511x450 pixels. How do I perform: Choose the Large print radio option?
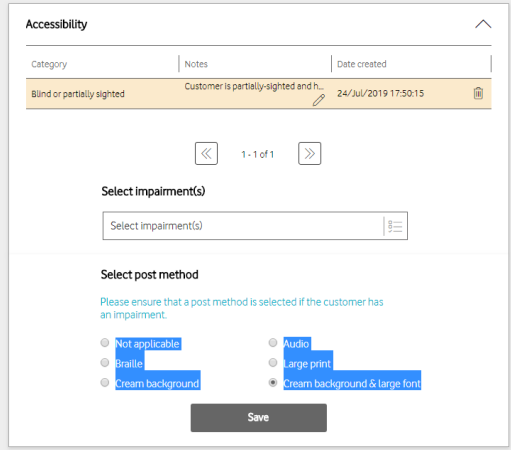point(273,363)
